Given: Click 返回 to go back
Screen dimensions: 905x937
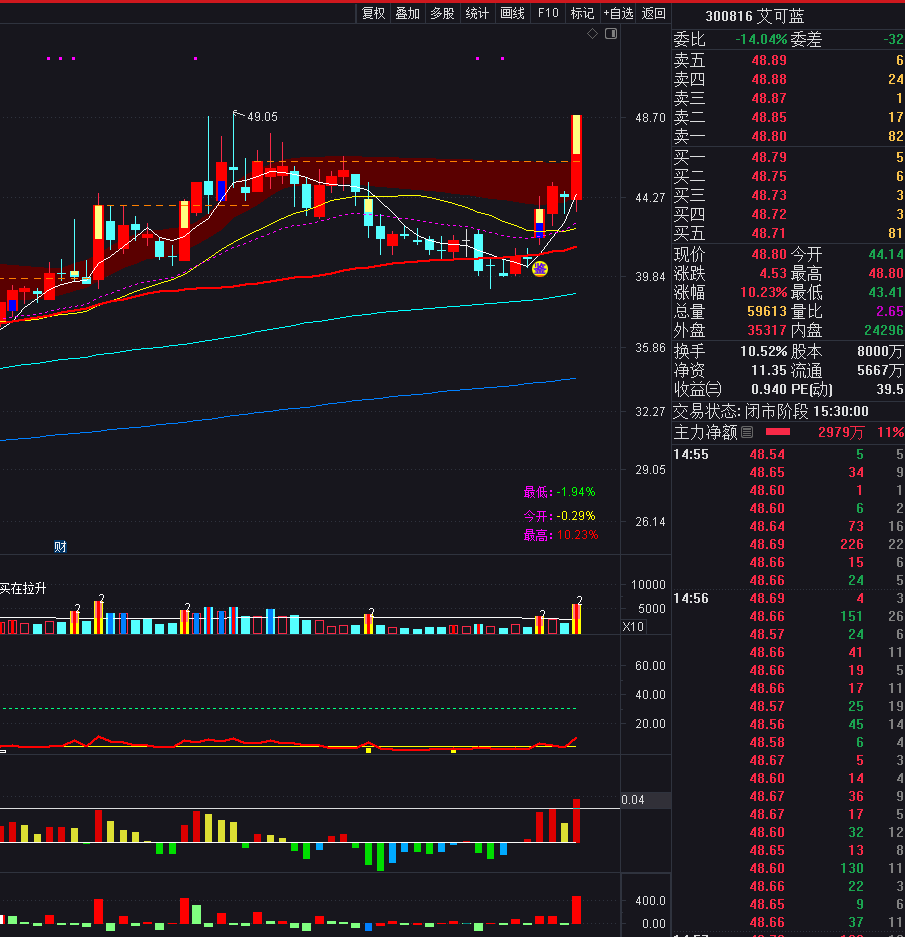Looking at the screenshot, I should [x=654, y=13].
